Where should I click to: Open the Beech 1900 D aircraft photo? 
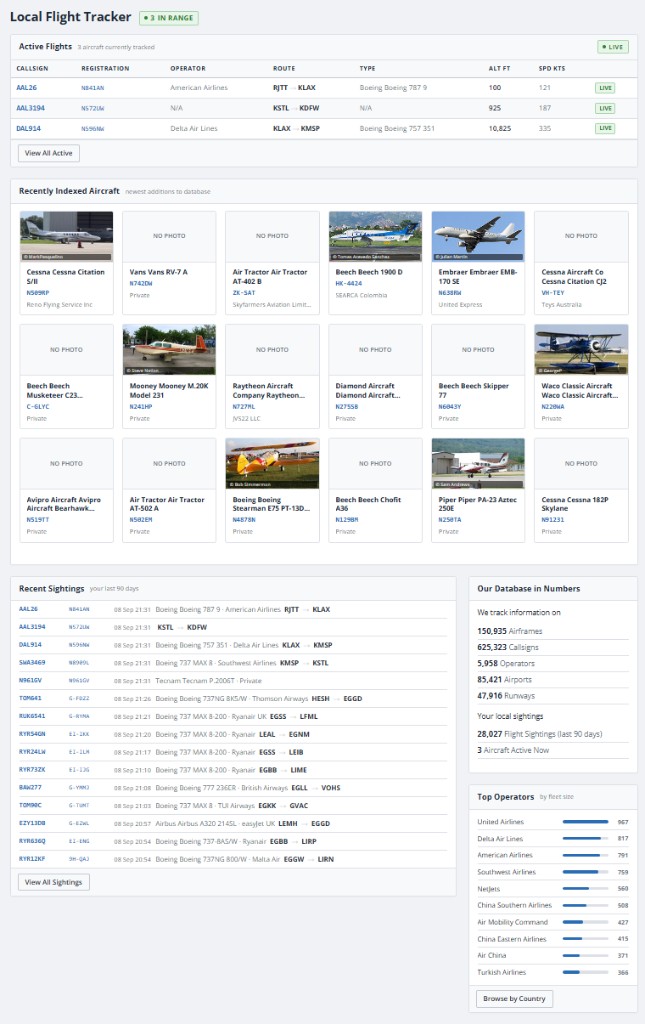(x=375, y=236)
